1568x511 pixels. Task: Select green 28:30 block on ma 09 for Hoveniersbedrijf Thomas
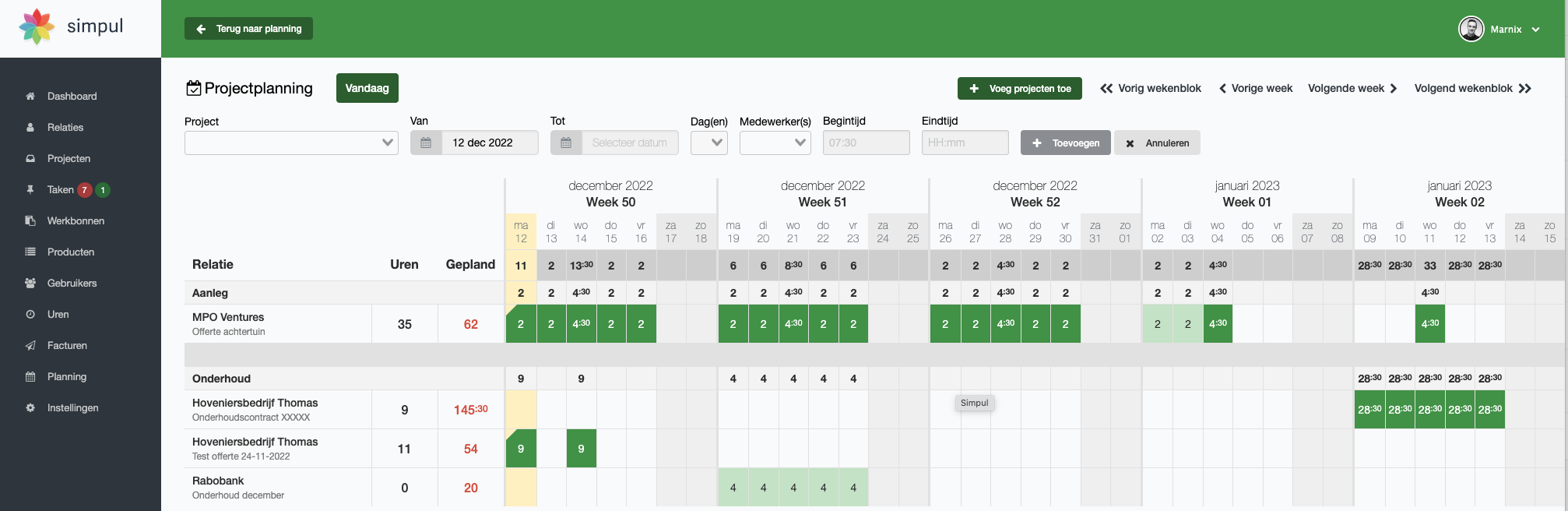click(x=1369, y=410)
